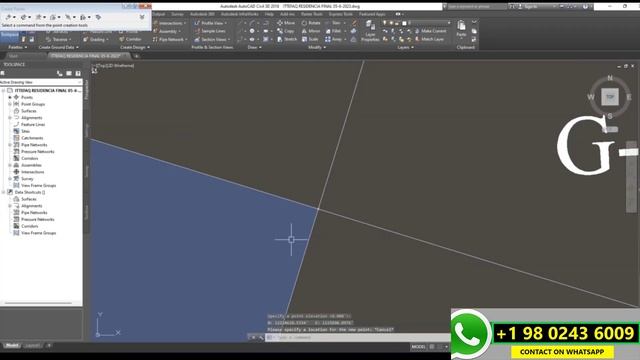
Task: Click the Sign In button
Action: click(x=531, y=7)
